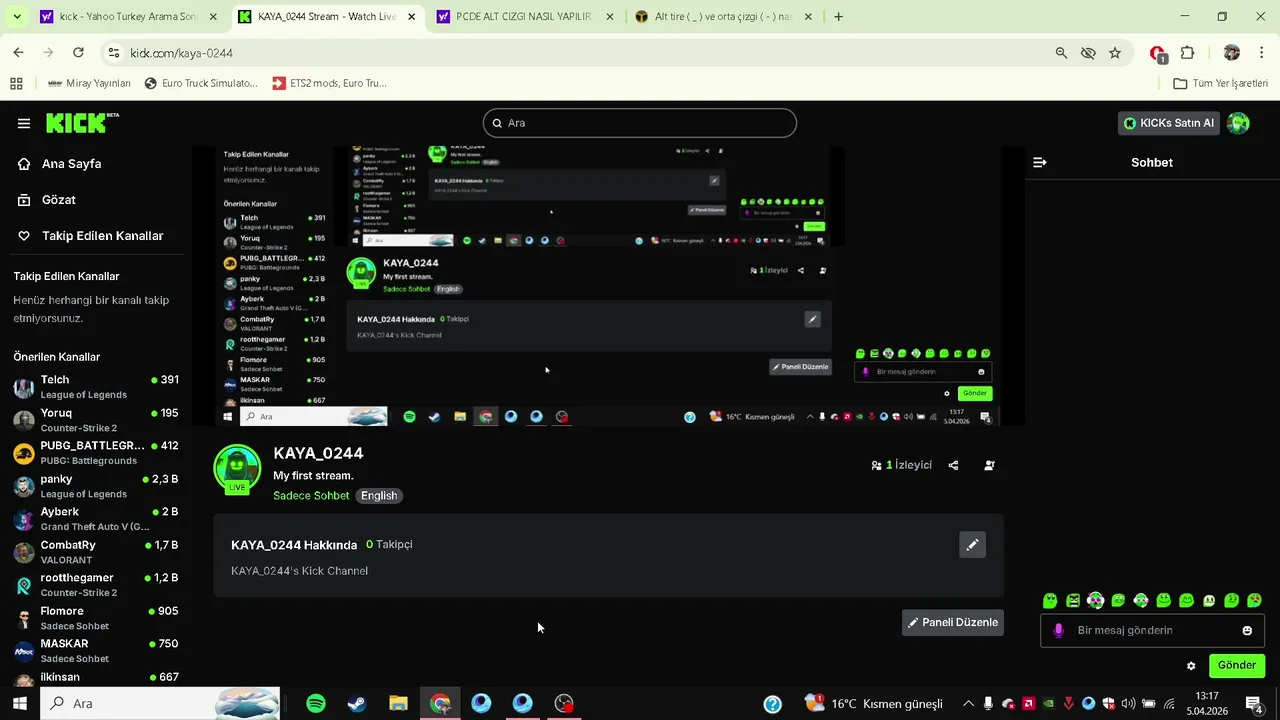This screenshot has height=720, width=1280.
Task: Click the green Gönder button
Action: pyautogui.click(x=1237, y=665)
